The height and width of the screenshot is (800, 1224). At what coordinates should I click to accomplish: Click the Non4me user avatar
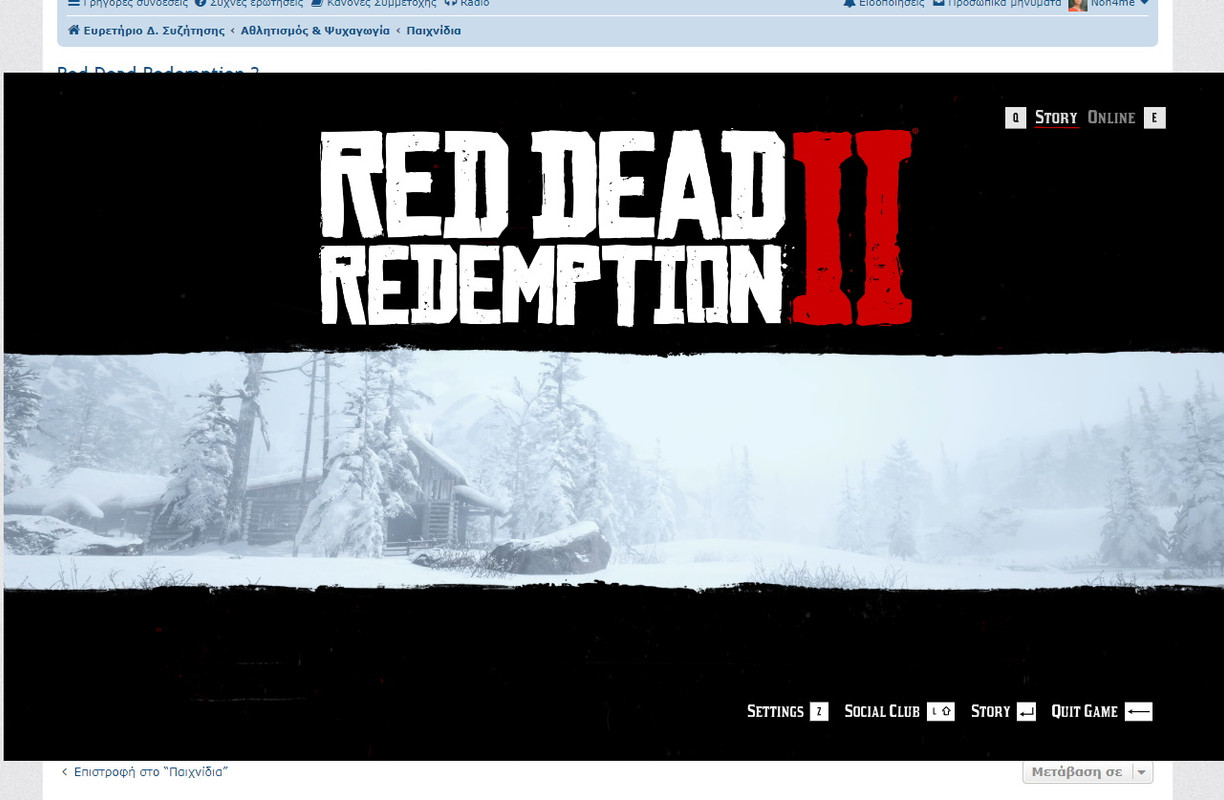1077,4
